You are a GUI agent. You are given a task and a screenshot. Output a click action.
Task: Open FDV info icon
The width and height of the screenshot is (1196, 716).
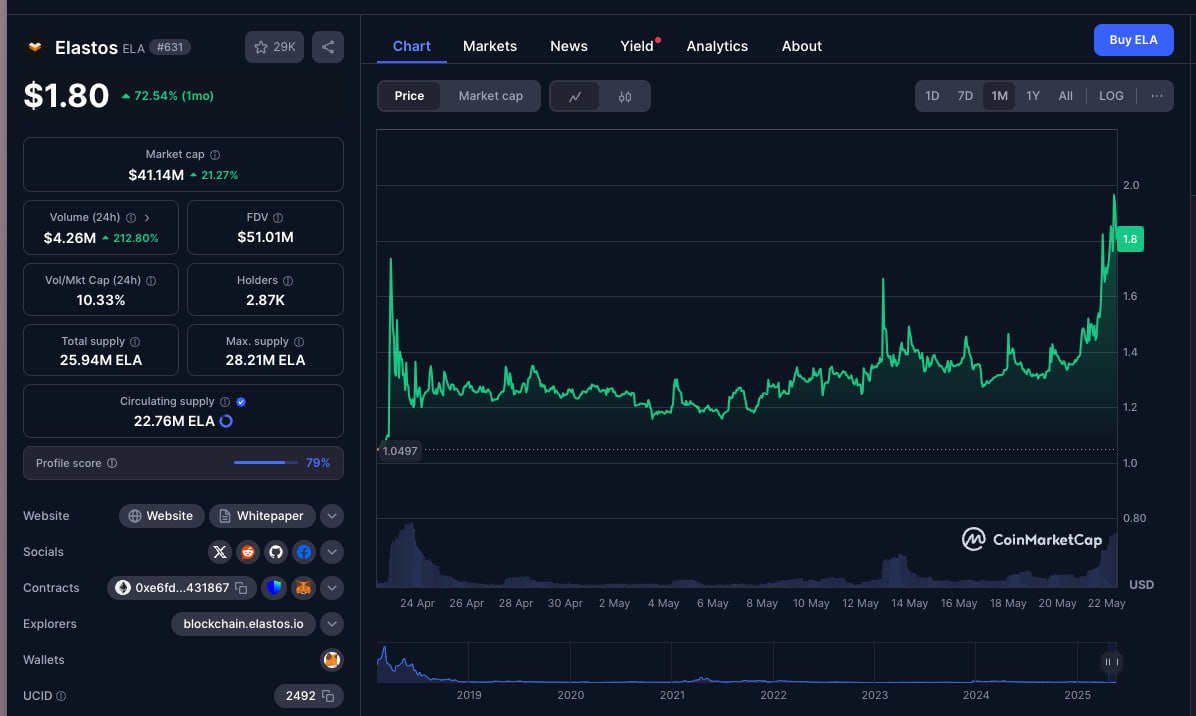278,218
